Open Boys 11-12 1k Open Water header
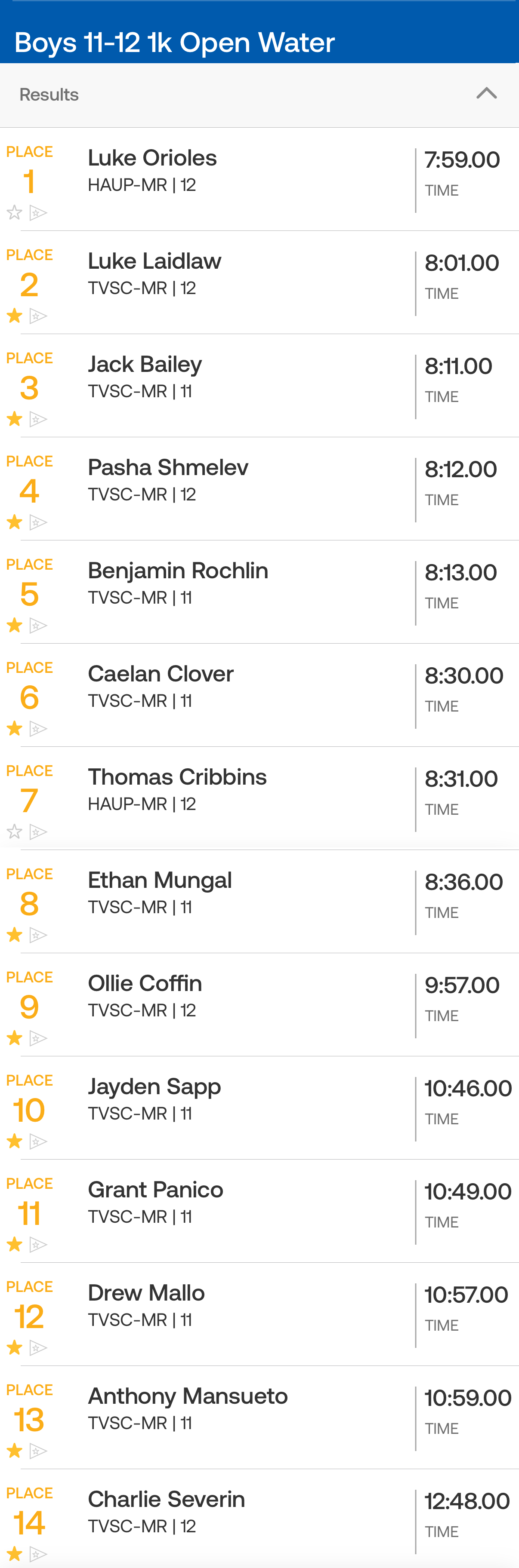 (174, 43)
